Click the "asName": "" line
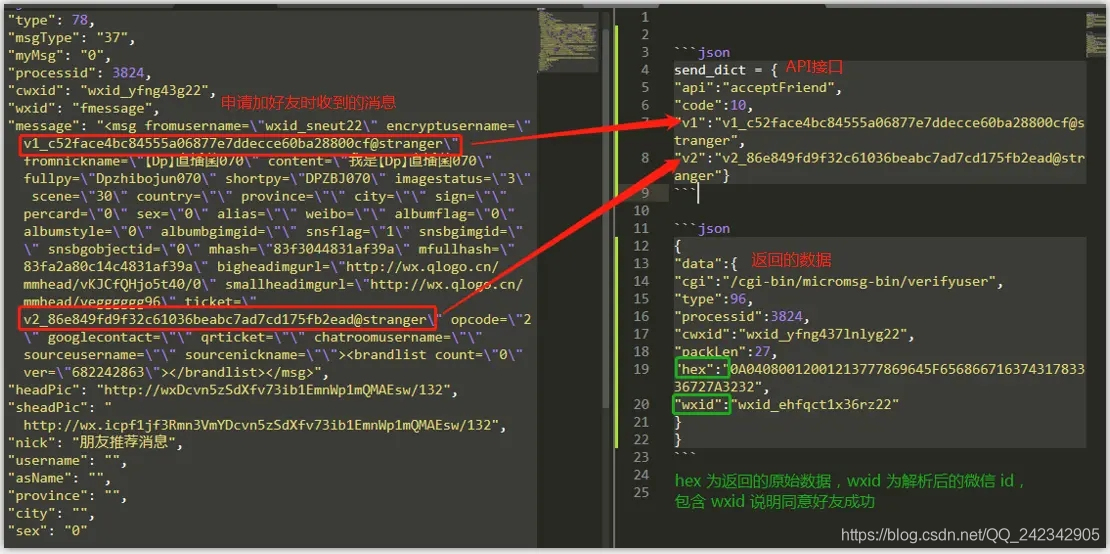The image size is (1110, 554). pos(59,478)
